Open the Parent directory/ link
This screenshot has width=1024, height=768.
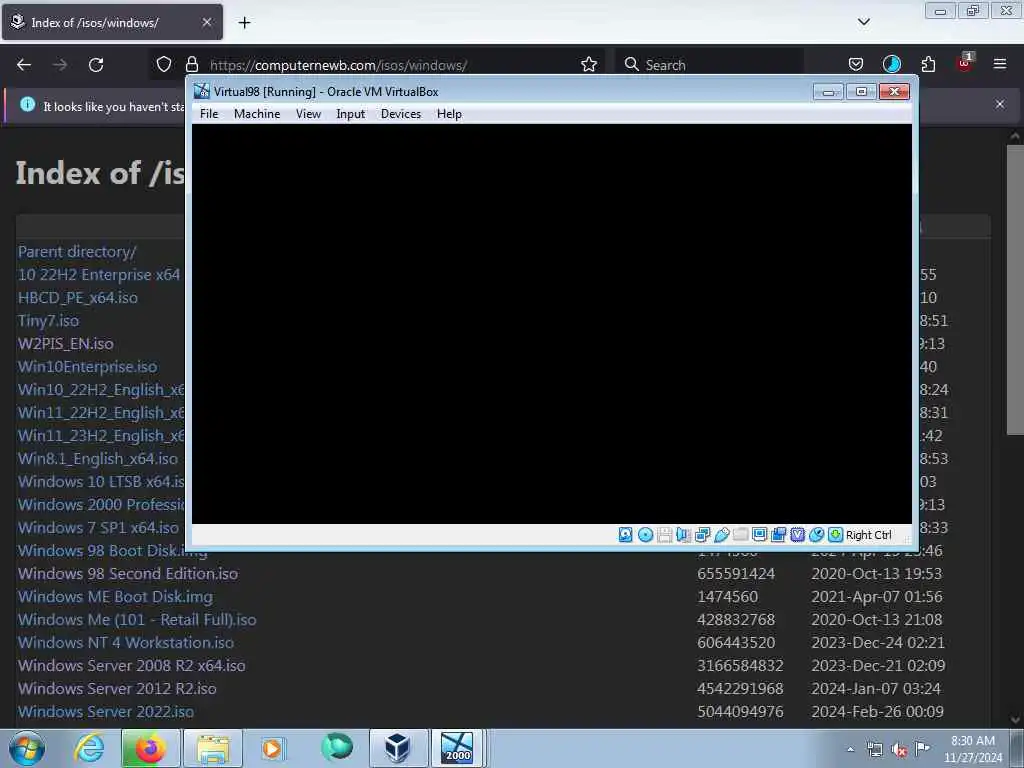77,251
